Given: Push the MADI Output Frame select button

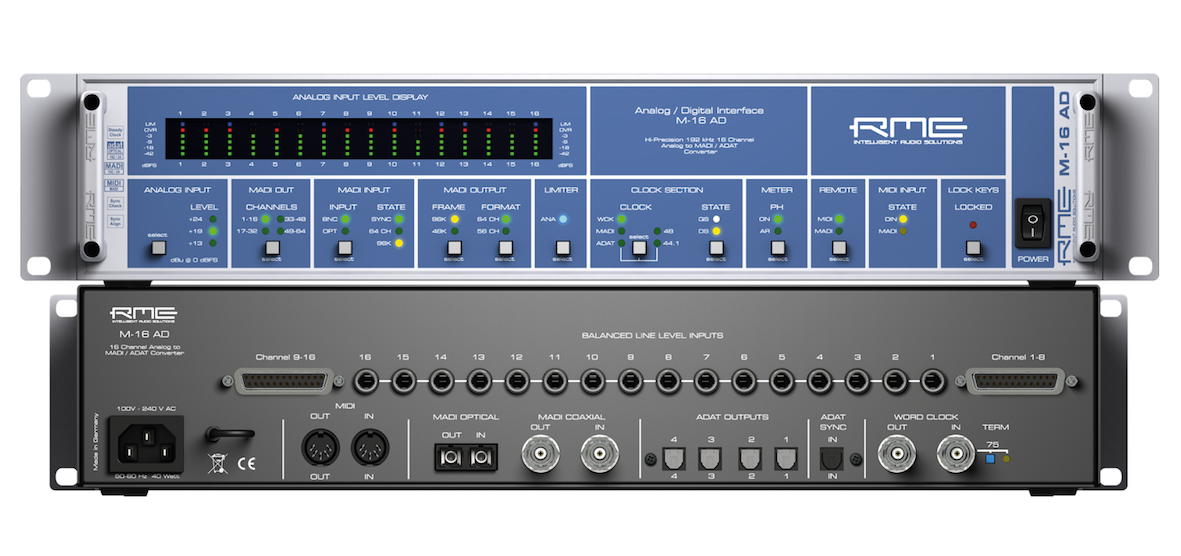Looking at the screenshot, I should pos(453,247).
